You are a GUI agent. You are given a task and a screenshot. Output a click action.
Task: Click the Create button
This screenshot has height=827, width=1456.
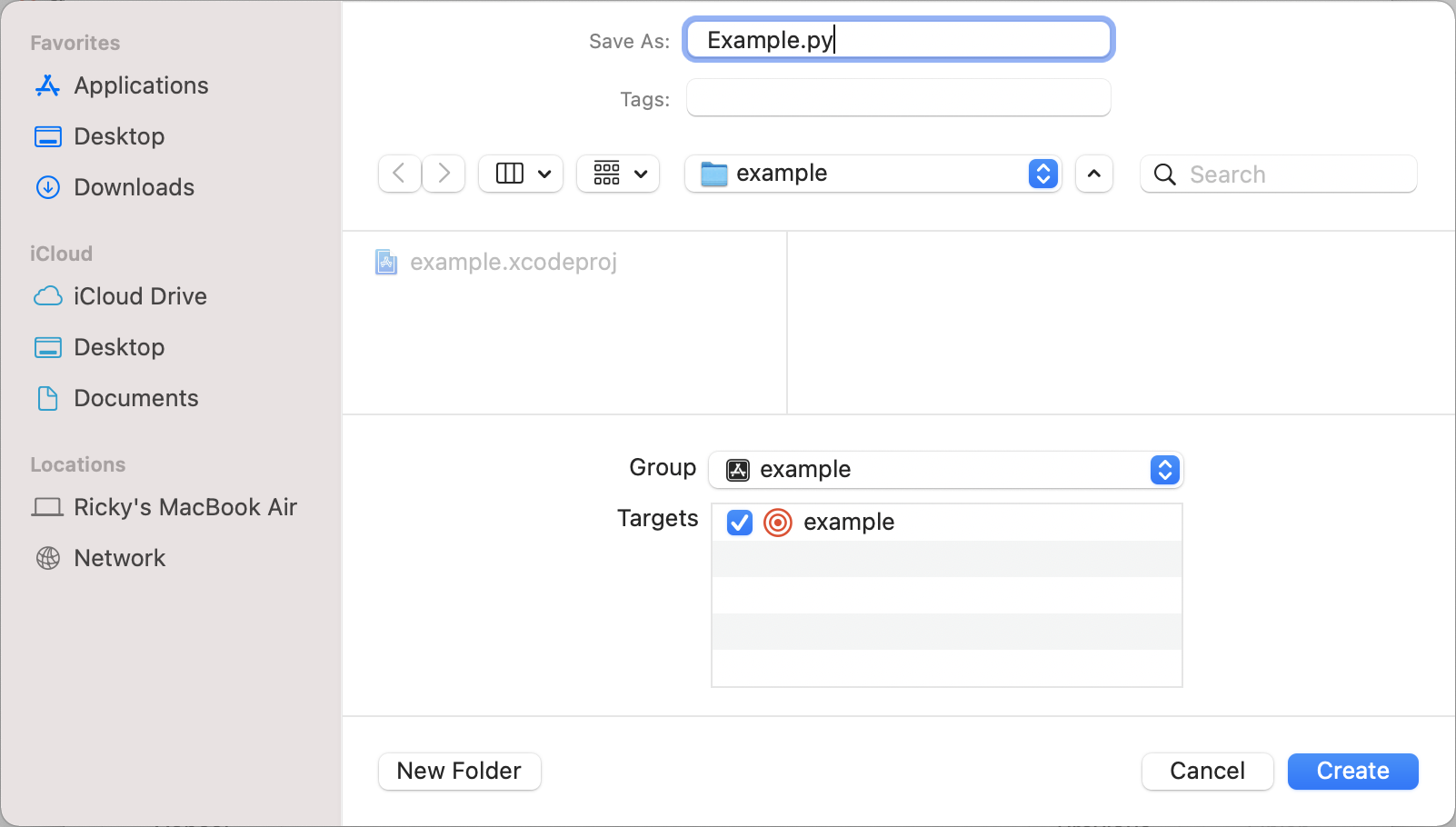tap(1352, 771)
